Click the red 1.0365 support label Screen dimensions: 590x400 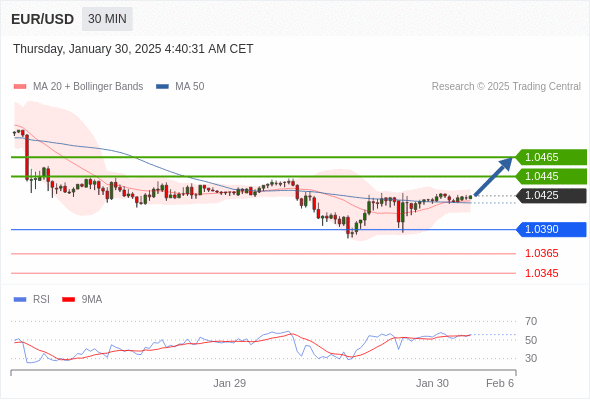point(542,254)
